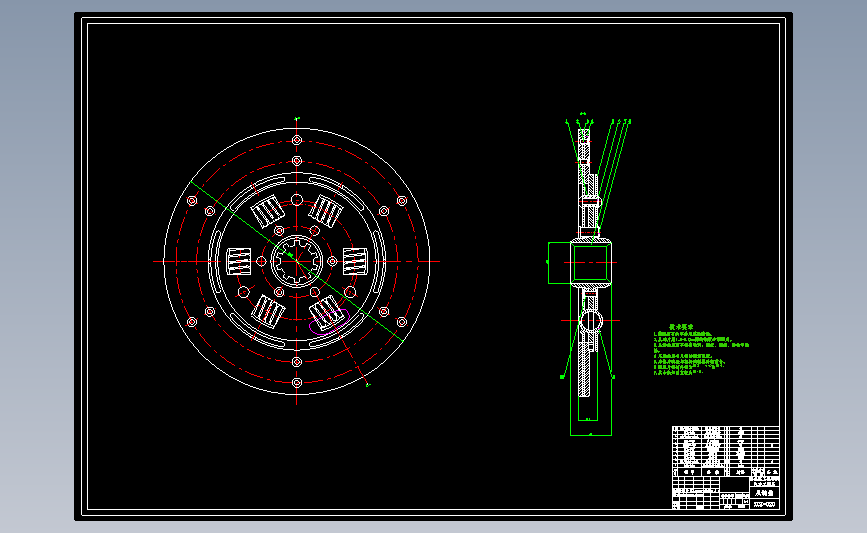Click the green technical requirements note block
Viewport: 867px width, 533px height.
click(701, 350)
